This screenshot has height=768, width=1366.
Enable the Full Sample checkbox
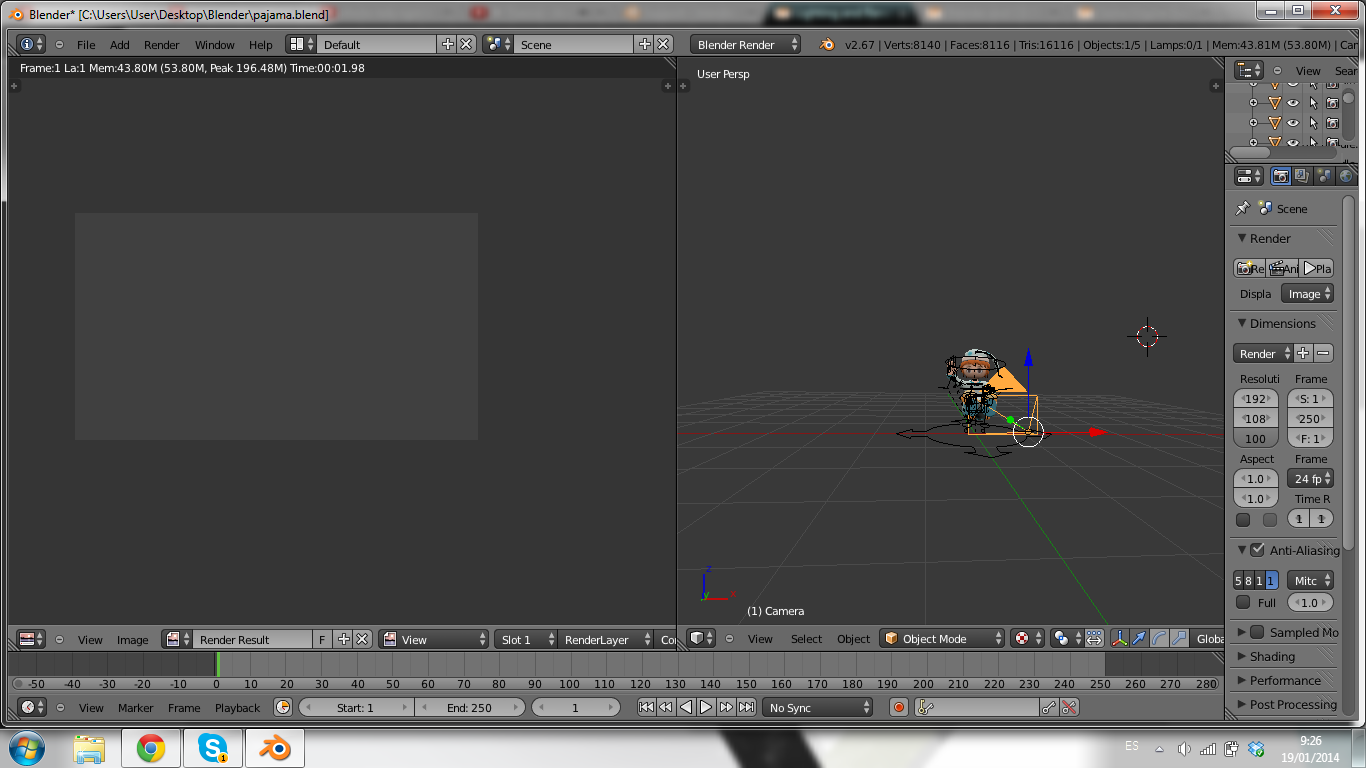1243,602
